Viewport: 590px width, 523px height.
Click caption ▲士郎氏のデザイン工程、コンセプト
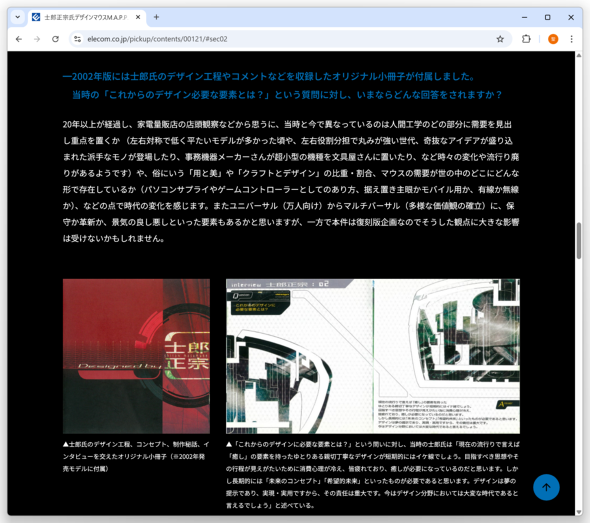(136, 456)
